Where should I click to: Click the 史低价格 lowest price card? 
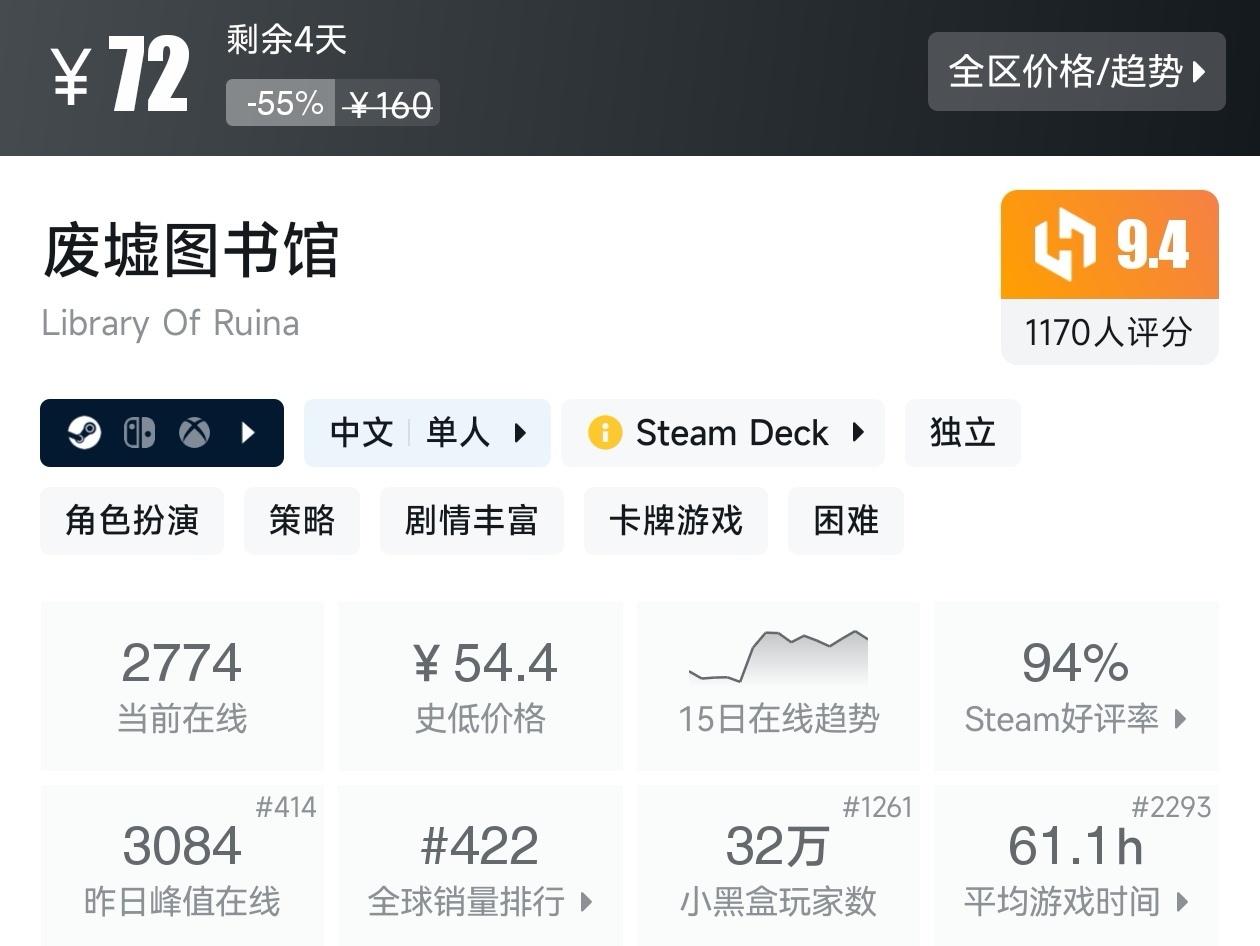point(480,685)
